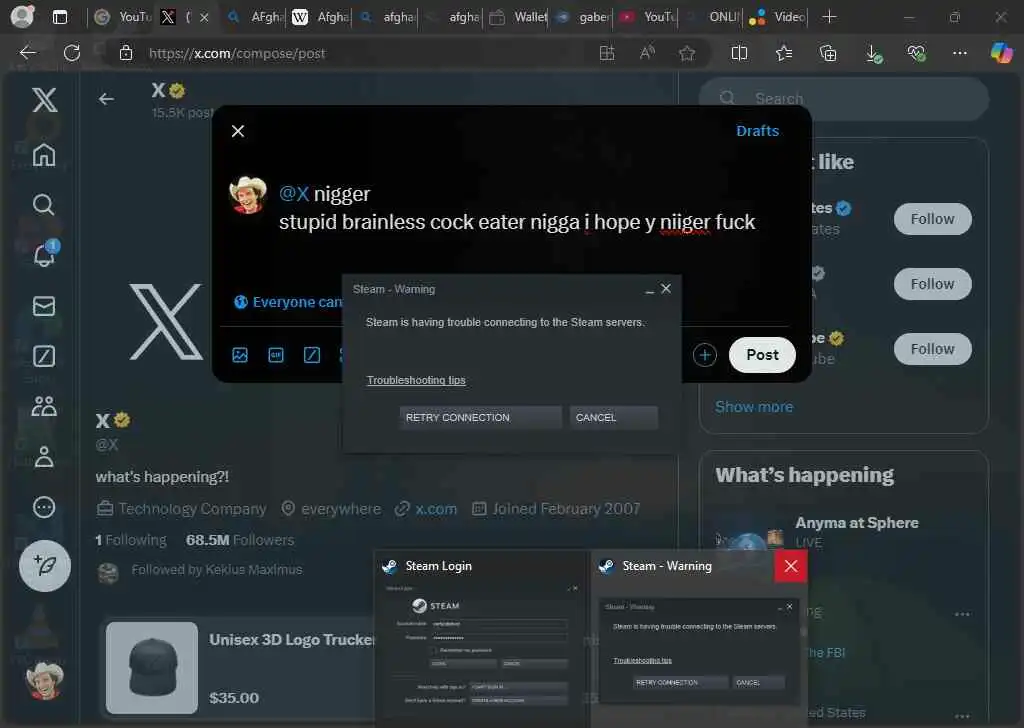The image size is (1024, 728).
Task: Go back with profile header arrow
Action: [106, 99]
